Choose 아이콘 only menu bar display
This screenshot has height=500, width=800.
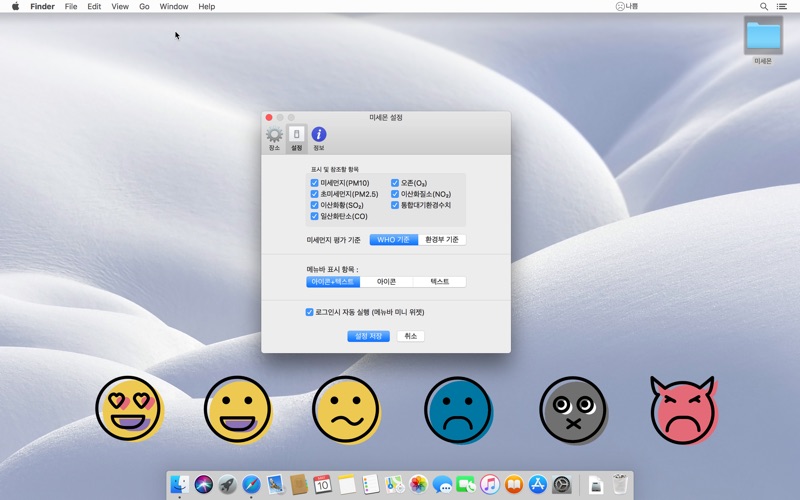[x=386, y=282]
